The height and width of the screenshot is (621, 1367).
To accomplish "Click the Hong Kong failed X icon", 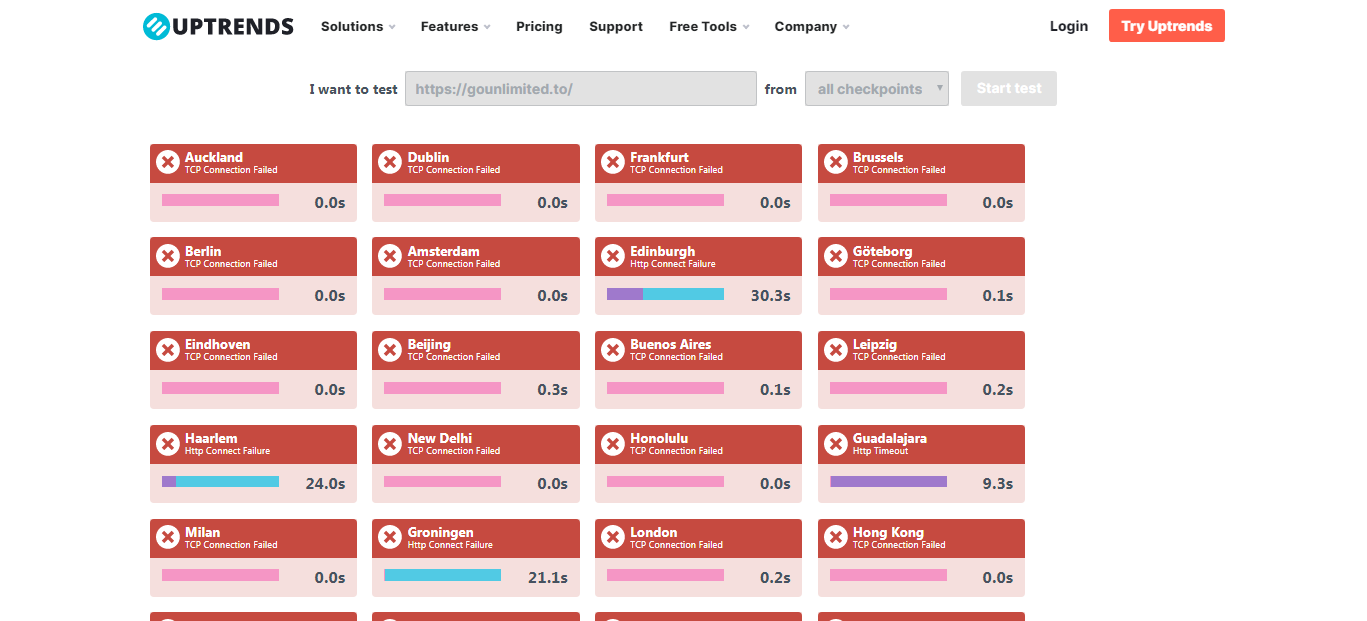I will [x=835, y=537].
